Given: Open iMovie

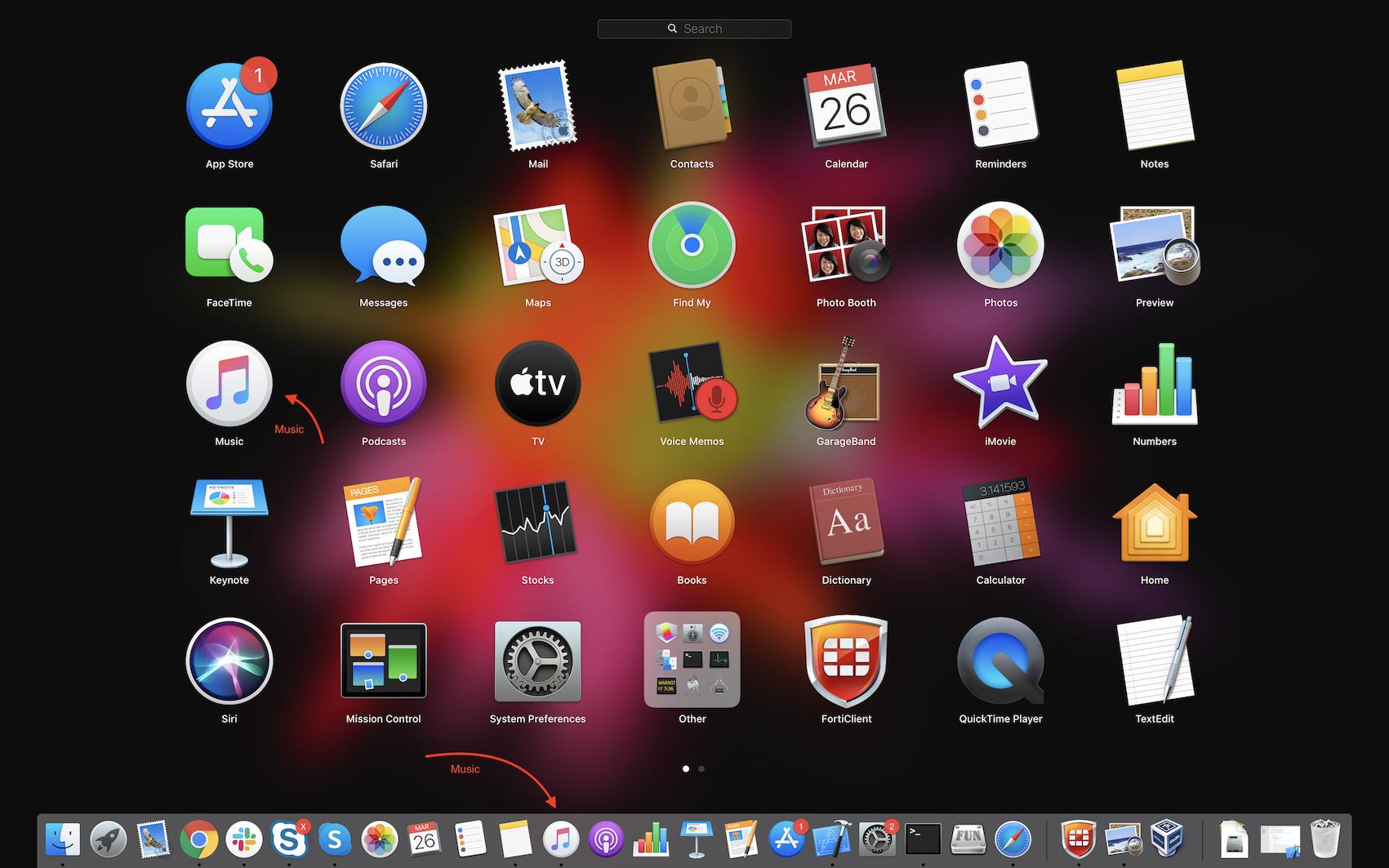Looking at the screenshot, I should pos(1000,384).
